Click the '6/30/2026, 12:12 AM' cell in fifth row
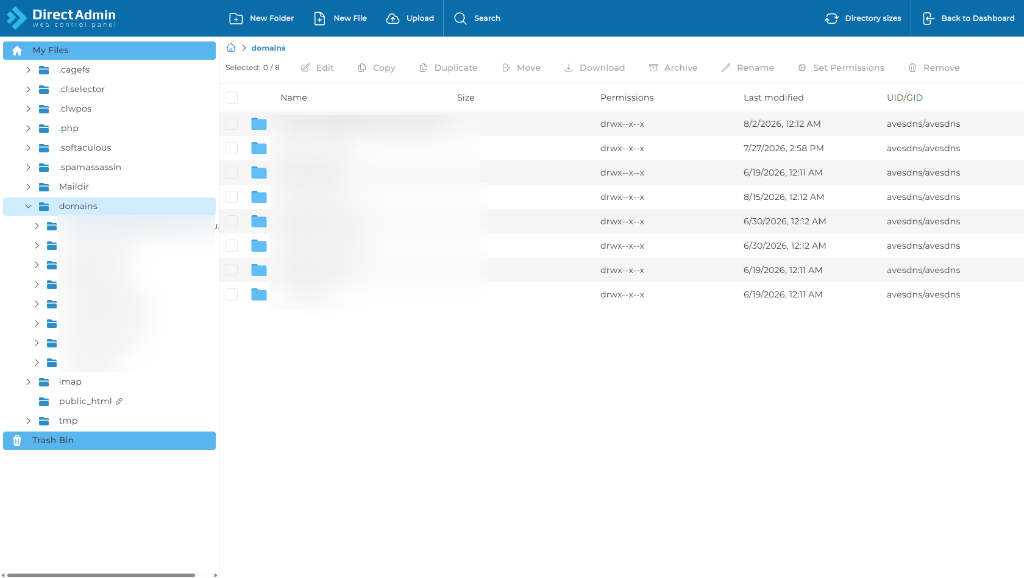Image resolution: width=1024 pixels, height=578 pixels. [784, 221]
